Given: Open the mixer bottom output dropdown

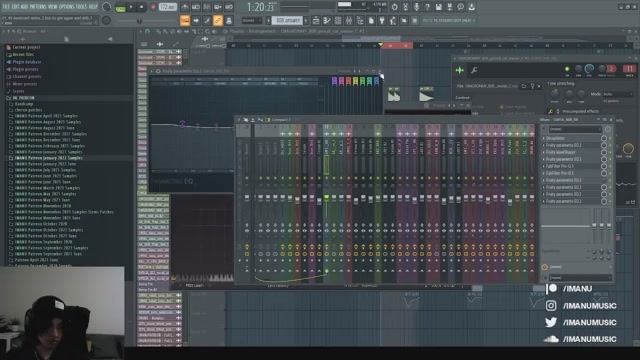Looking at the screenshot, I should (579, 278).
